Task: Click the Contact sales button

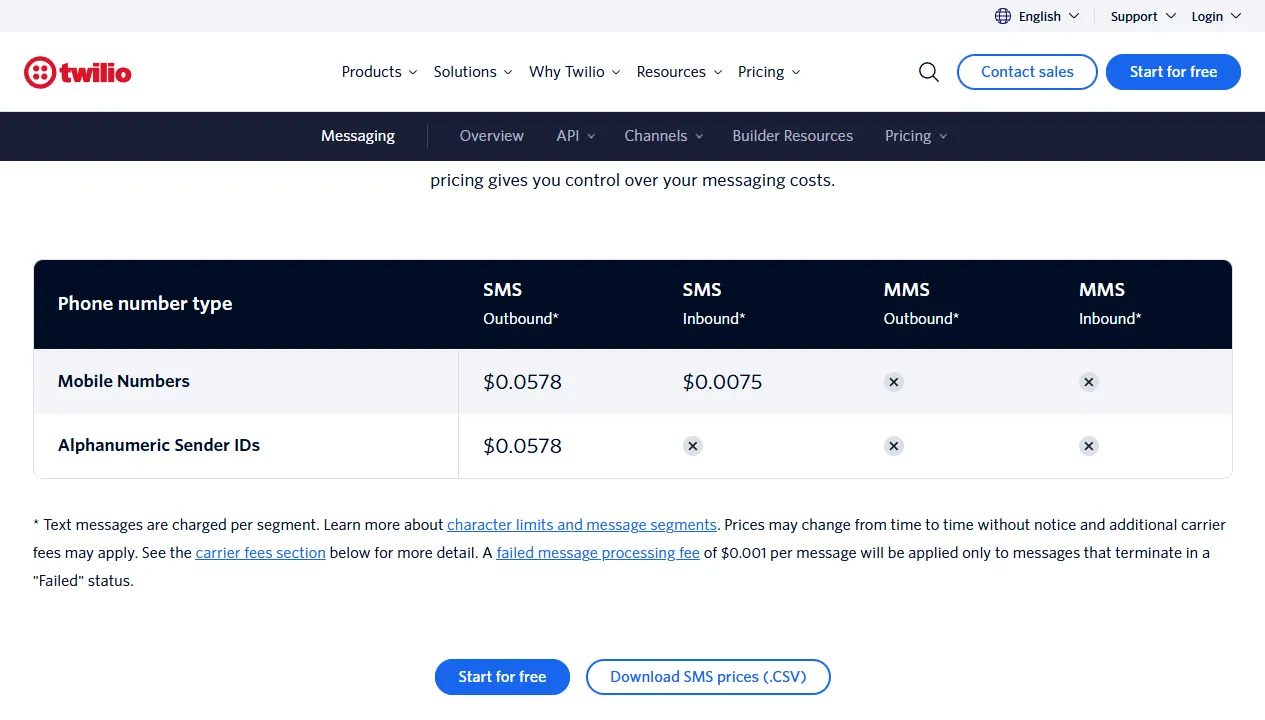Action: (x=1027, y=72)
